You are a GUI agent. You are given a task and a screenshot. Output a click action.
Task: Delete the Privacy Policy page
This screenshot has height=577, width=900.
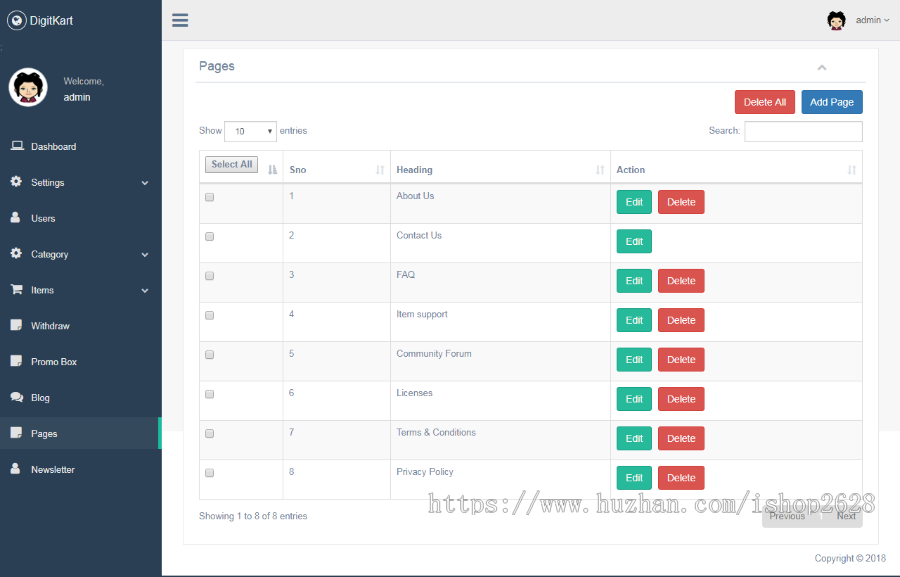coord(681,478)
